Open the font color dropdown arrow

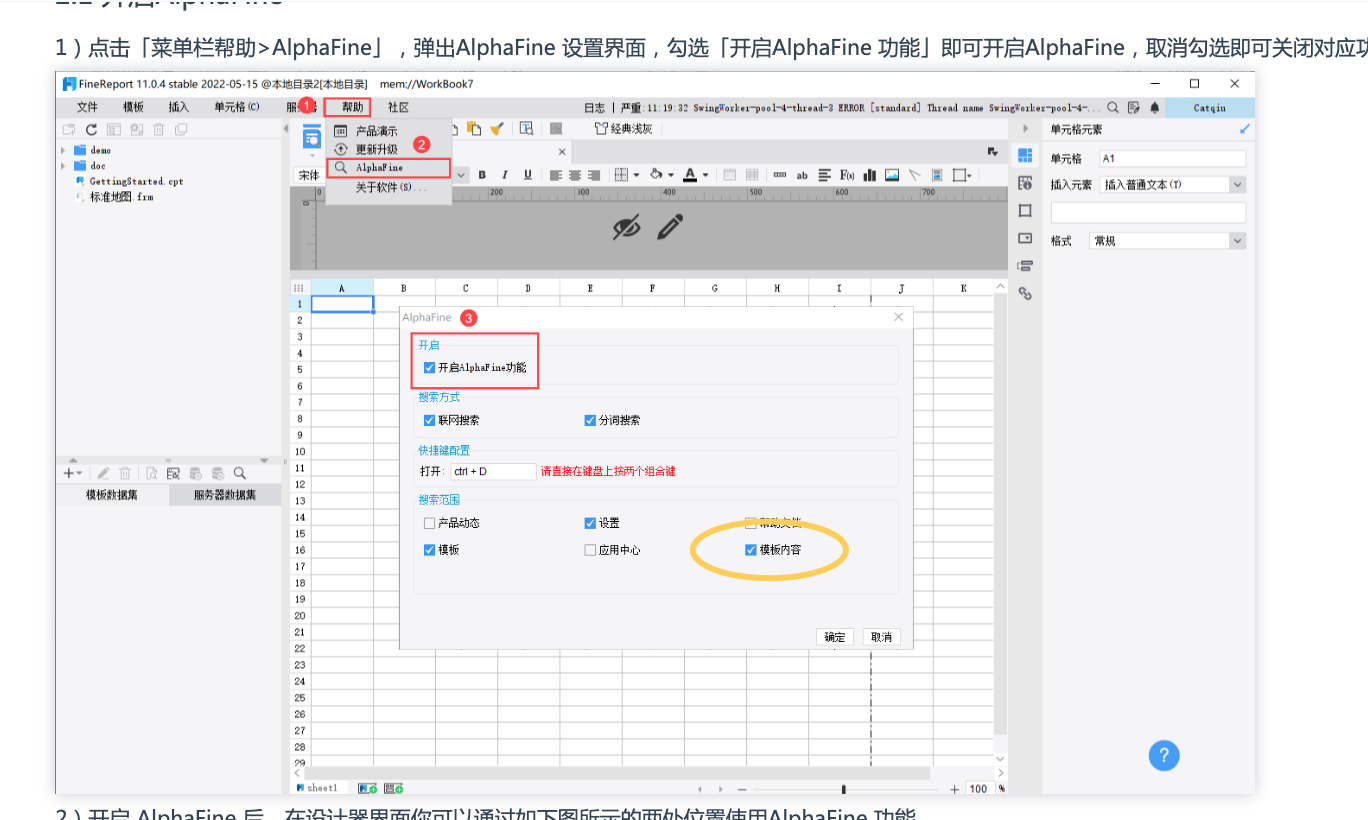[x=705, y=175]
